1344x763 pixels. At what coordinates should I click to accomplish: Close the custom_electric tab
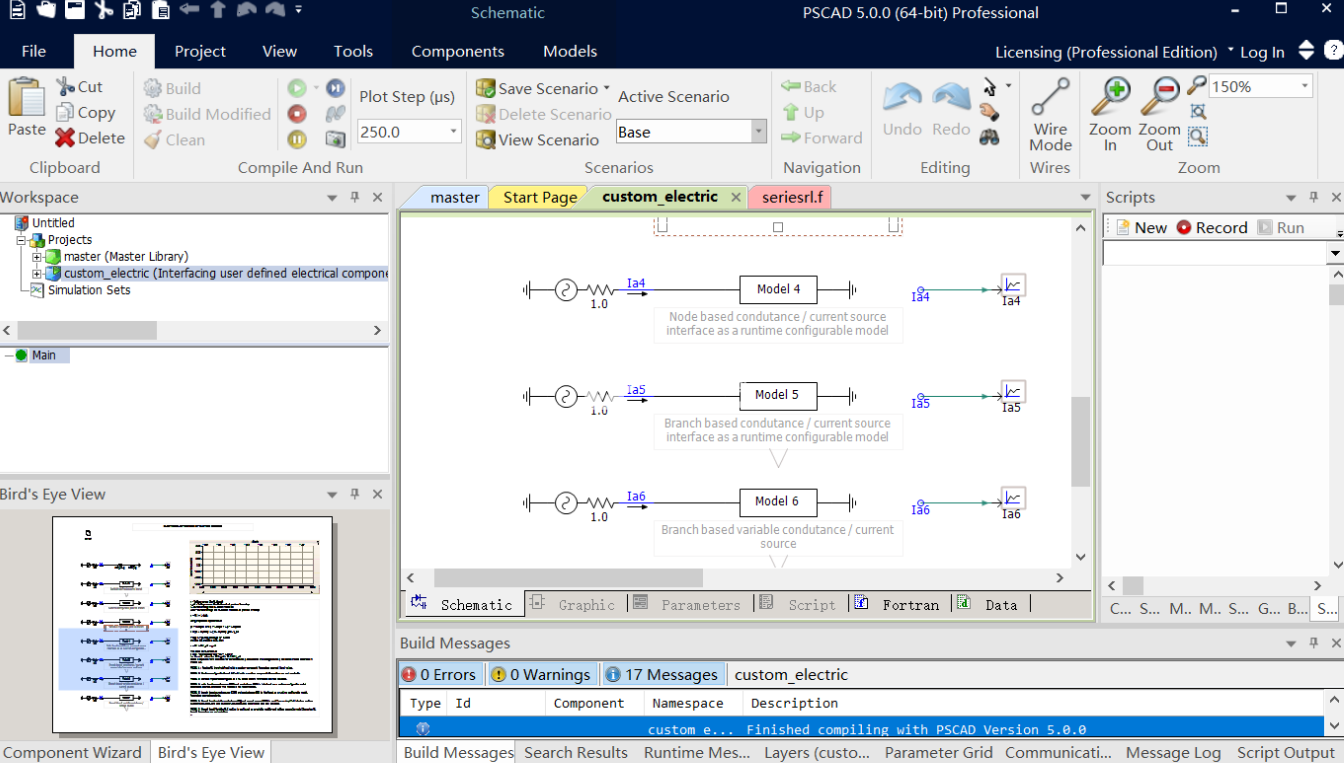[736, 197]
